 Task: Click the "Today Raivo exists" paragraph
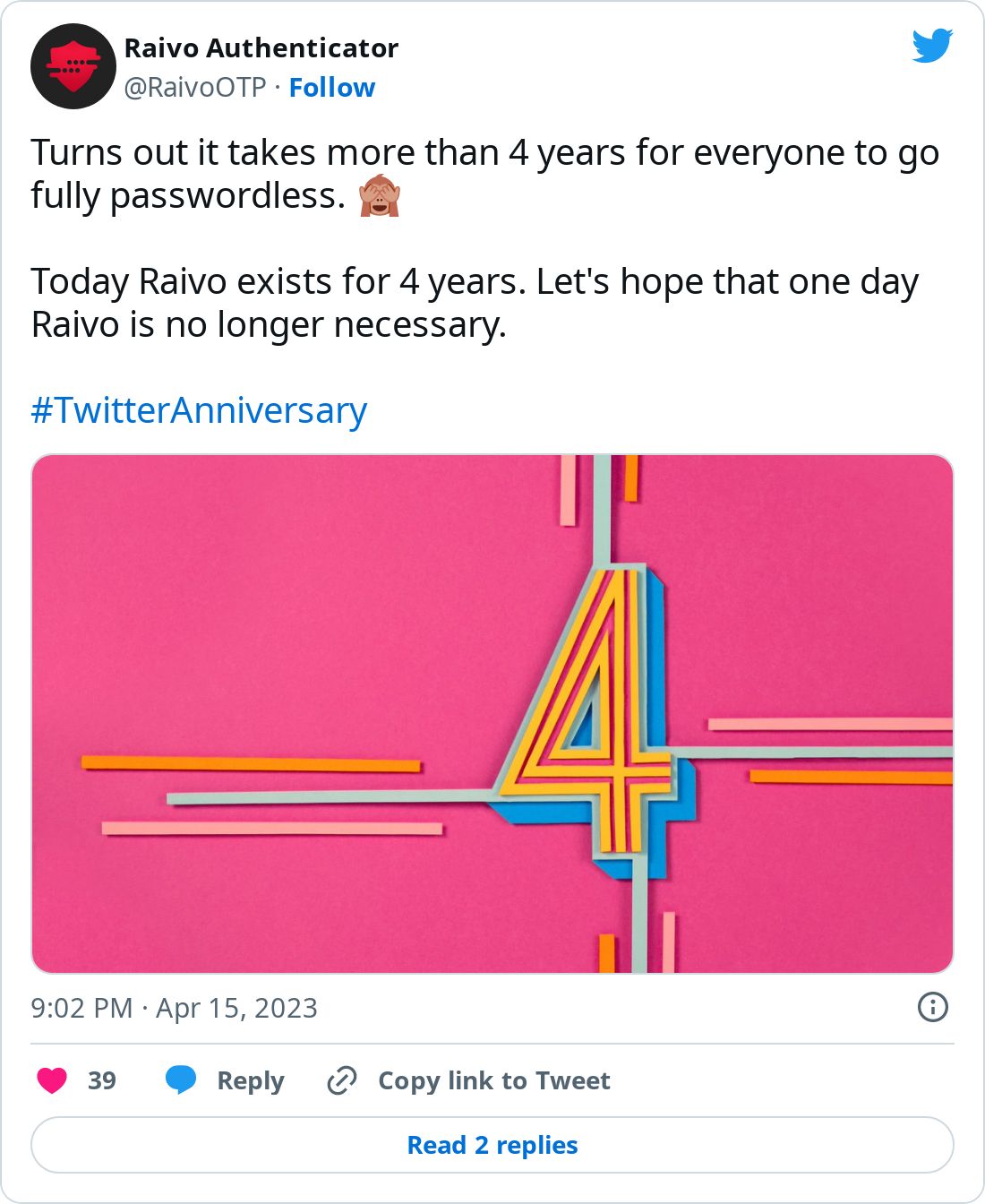(x=475, y=303)
